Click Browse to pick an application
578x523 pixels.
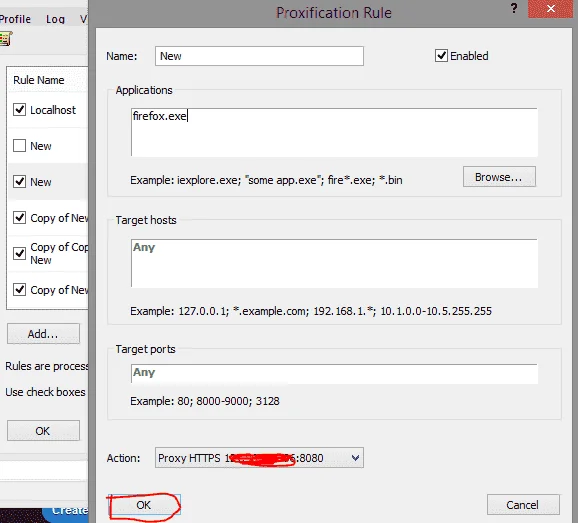click(x=499, y=177)
